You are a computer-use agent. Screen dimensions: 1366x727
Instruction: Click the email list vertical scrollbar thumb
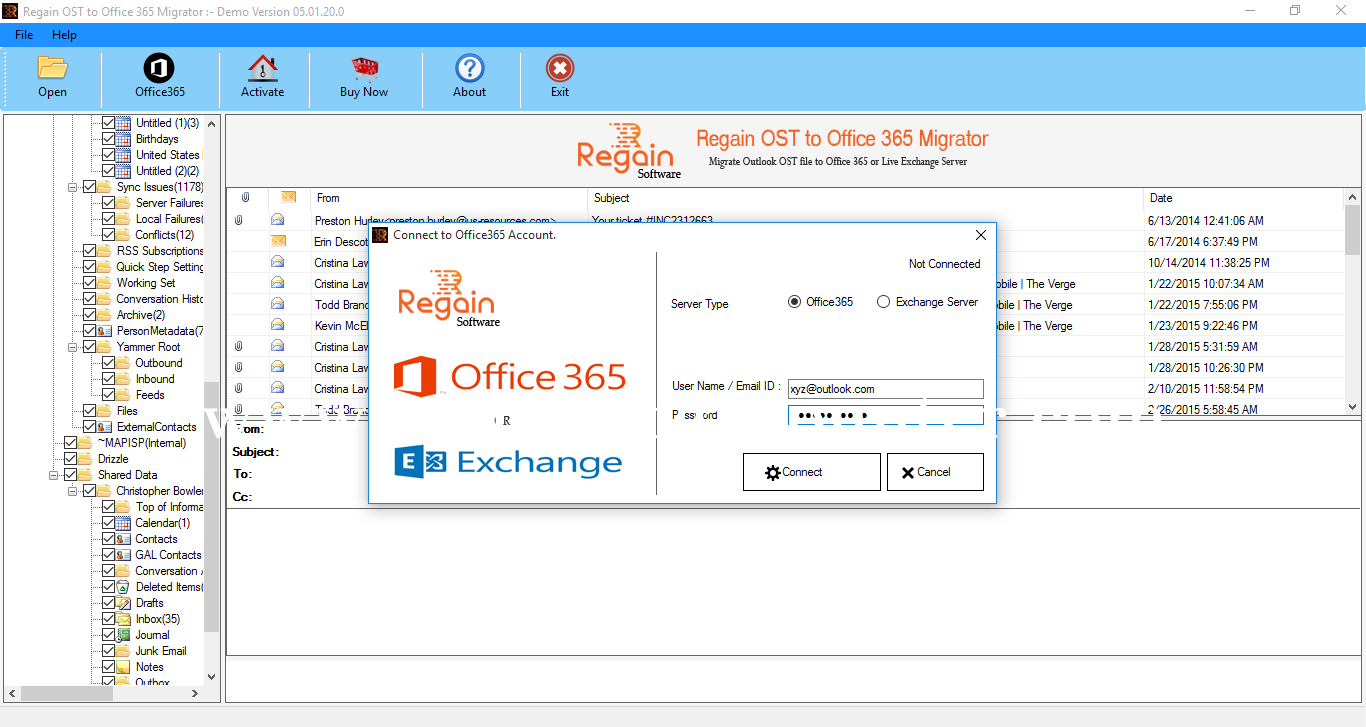click(1352, 232)
